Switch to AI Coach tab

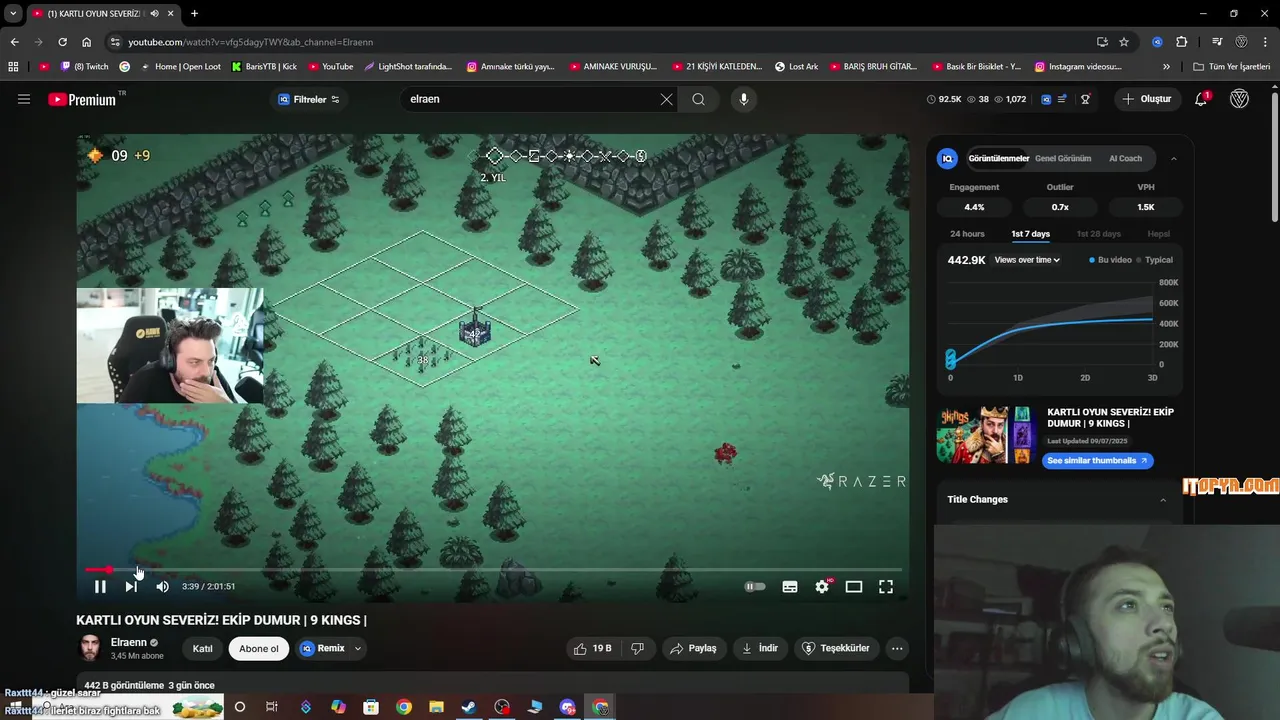pos(1125,158)
